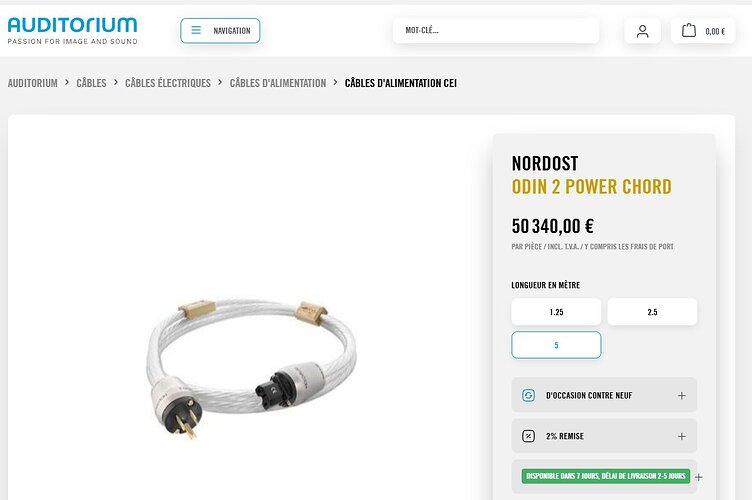Click Câbles d'alimentation CEI breadcrumb
Screen dimensions: 752x500
[x=400, y=83]
